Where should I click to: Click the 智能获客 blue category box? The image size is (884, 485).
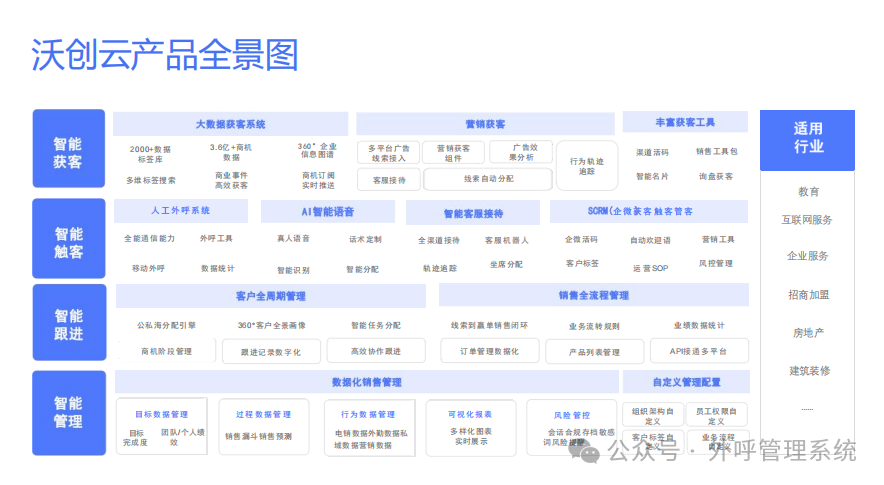[x=69, y=148]
